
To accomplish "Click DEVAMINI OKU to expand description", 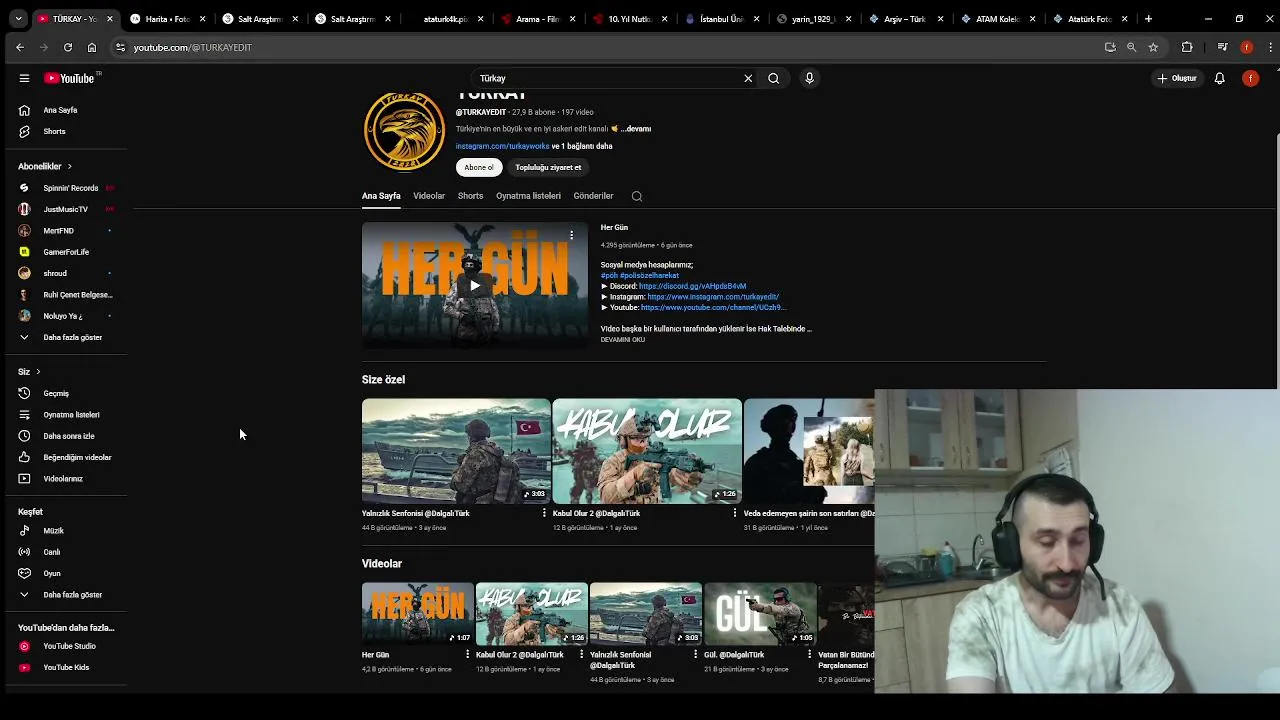I will [x=622, y=340].
